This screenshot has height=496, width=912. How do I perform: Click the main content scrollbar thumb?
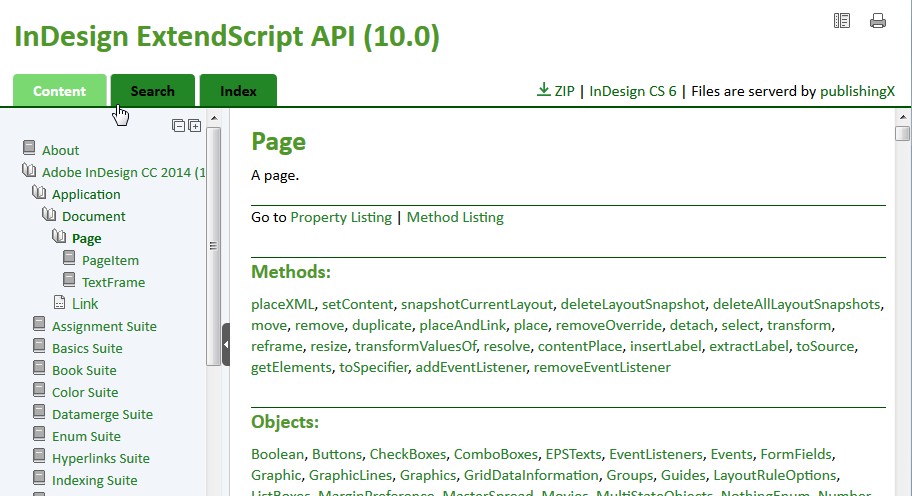[902, 133]
